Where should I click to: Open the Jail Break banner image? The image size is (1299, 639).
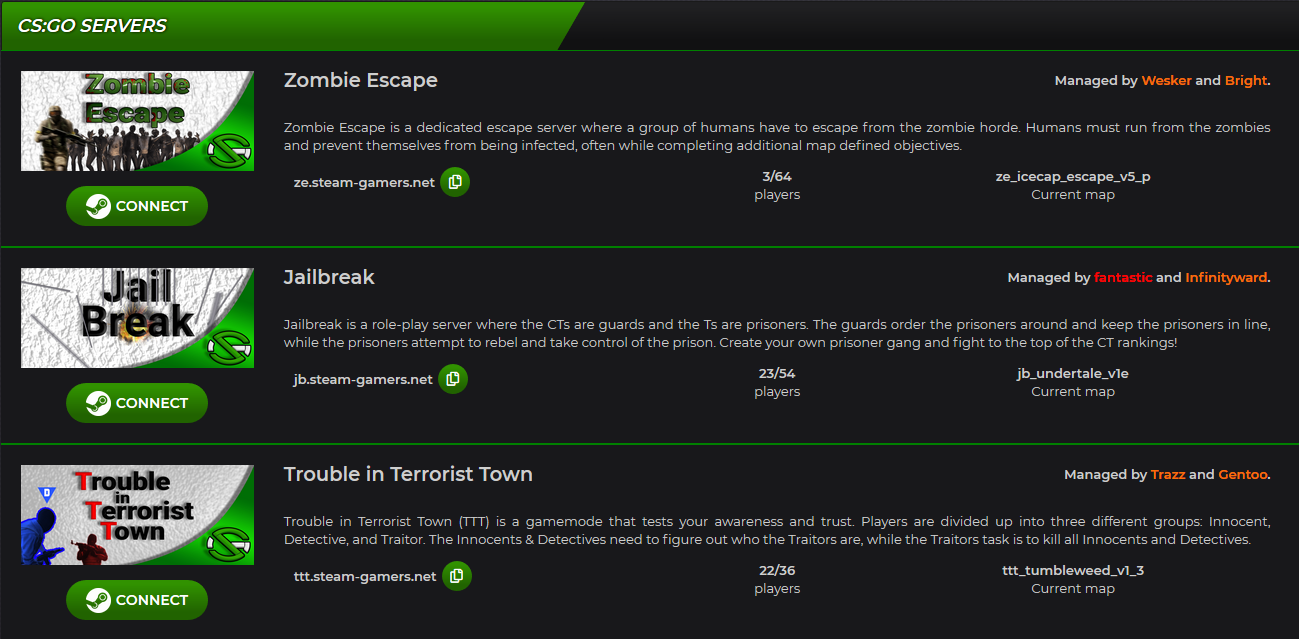tap(138, 318)
